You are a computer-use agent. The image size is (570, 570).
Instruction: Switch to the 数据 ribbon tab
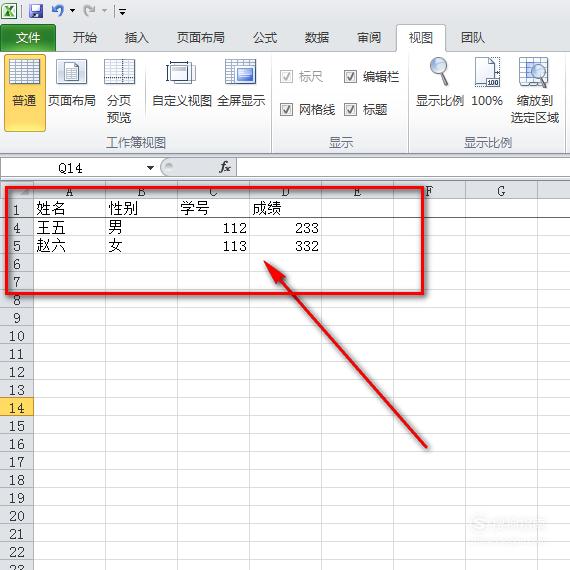point(317,38)
